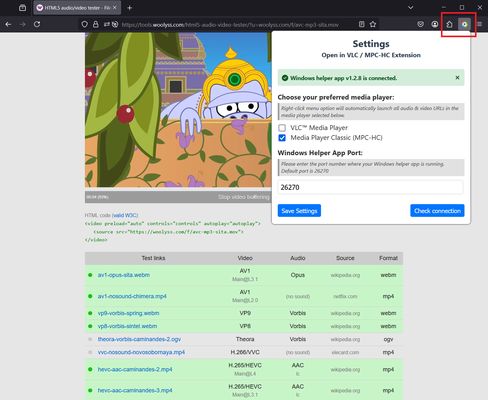Viewport: 488px width, 400px height.
Task: Open the tab overview icon left of the tab
Action: [22, 8]
